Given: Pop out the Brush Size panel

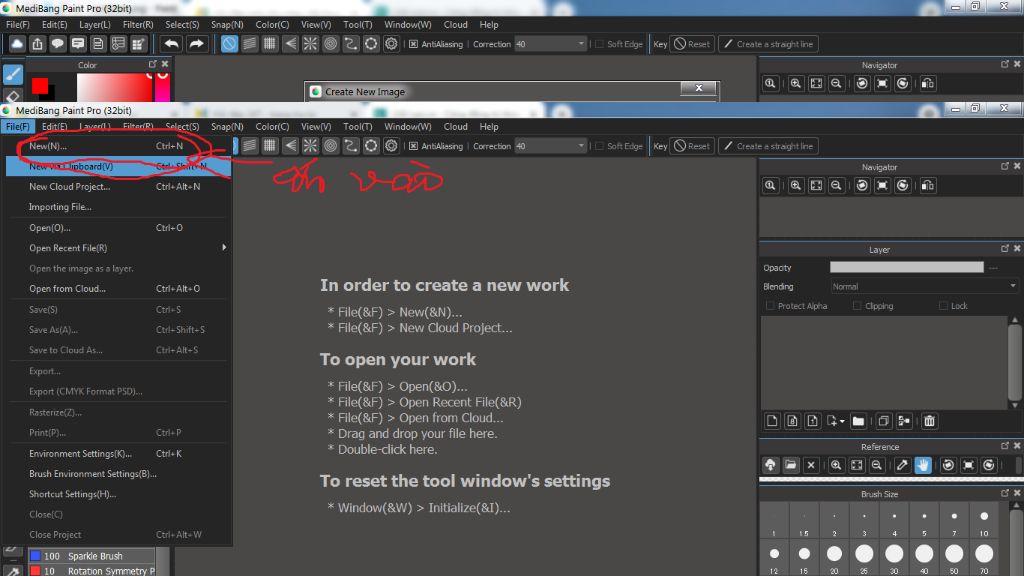Looking at the screenshot, I should (1004, 493).
